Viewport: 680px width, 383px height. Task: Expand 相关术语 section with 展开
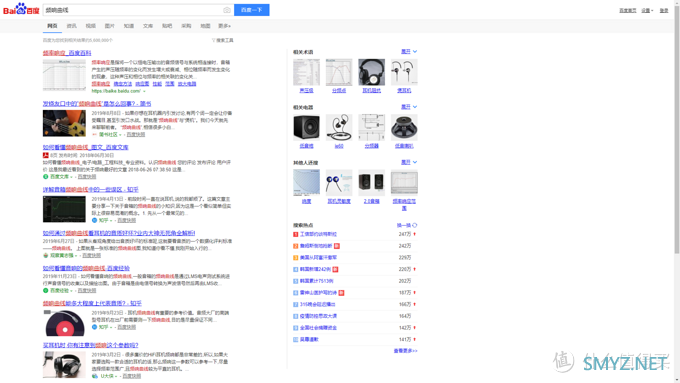click(x=409, y=52)
